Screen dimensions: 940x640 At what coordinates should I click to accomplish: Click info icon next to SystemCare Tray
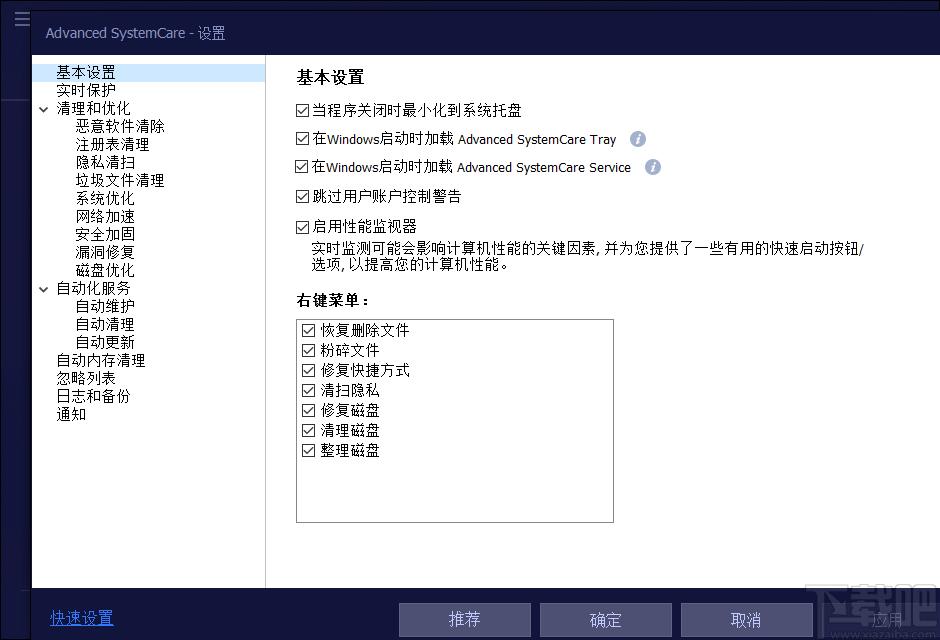638,139
